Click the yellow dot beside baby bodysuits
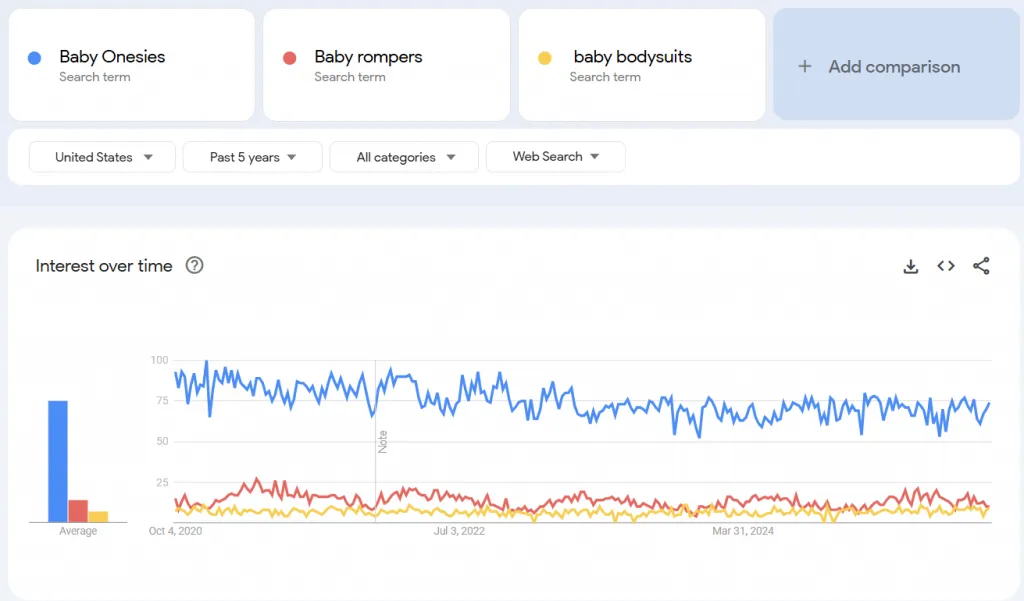Viewport: 1024px width, 601px height. click(545, 58)
